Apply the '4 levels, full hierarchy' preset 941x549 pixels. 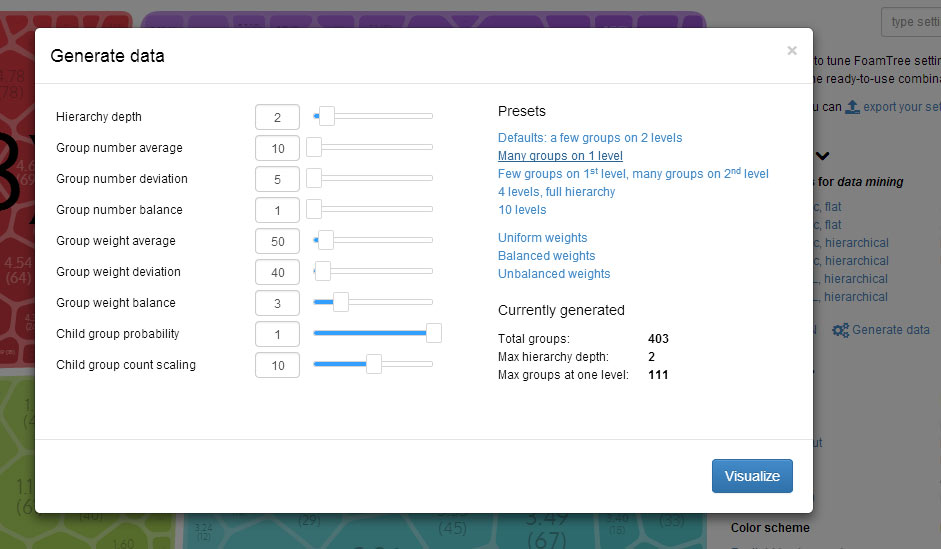557,192
